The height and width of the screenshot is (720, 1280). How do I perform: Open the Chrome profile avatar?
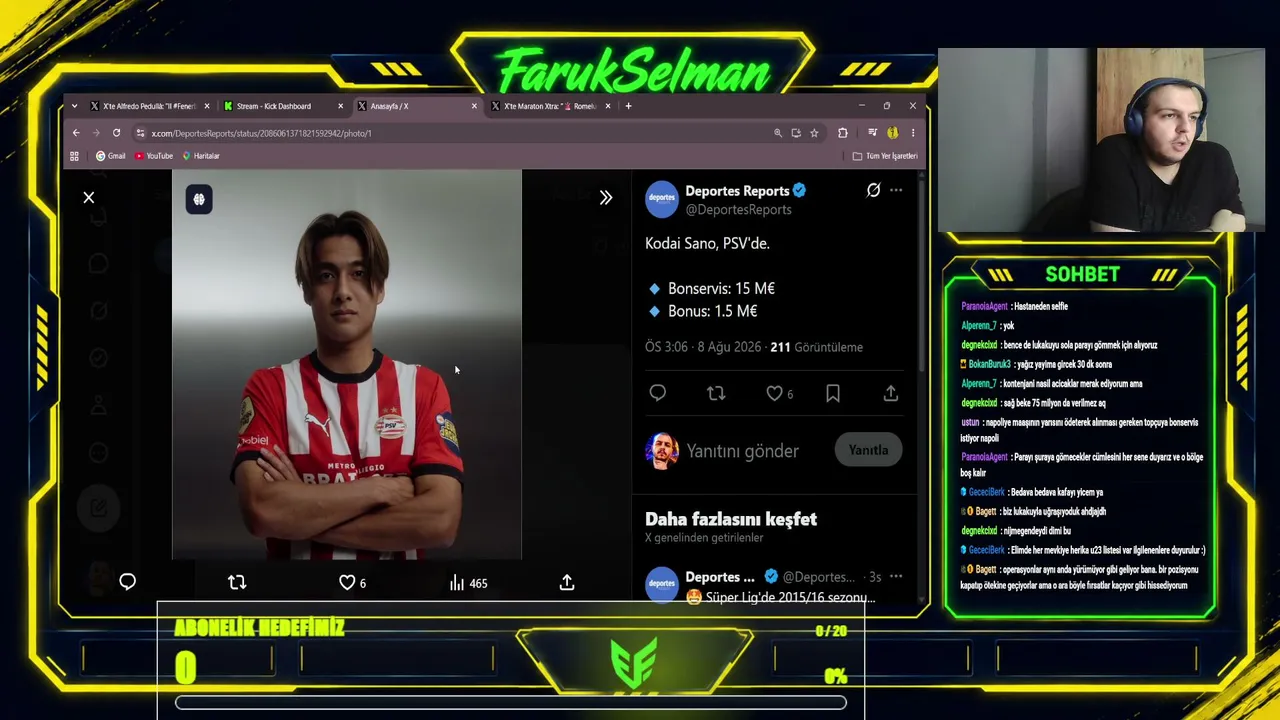click(x=893, y=133)
